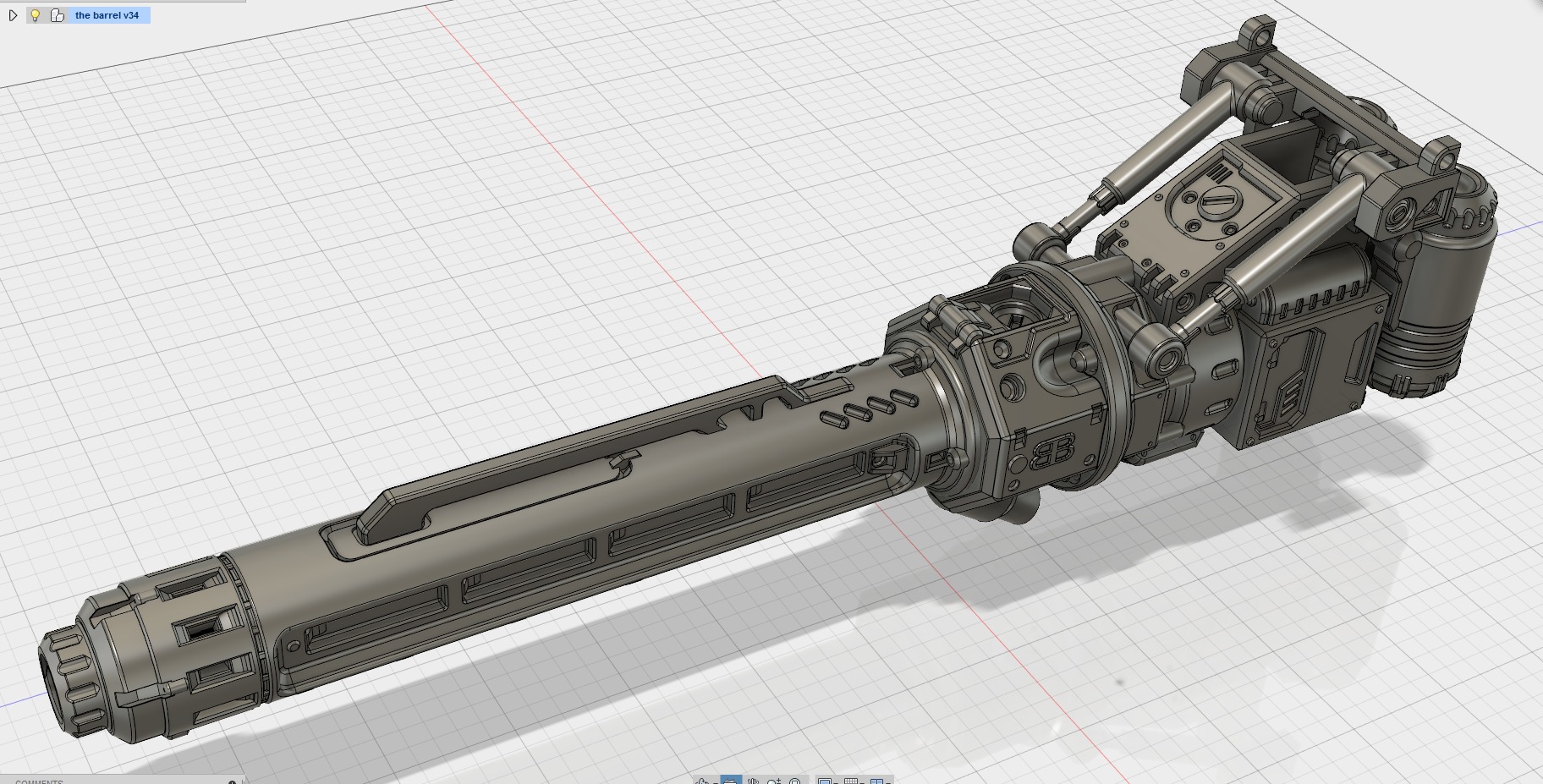The height and width of the screenshot is (784, 1543).
Task: Click the component icon beside the barrel v34
Action: point(58,14)
